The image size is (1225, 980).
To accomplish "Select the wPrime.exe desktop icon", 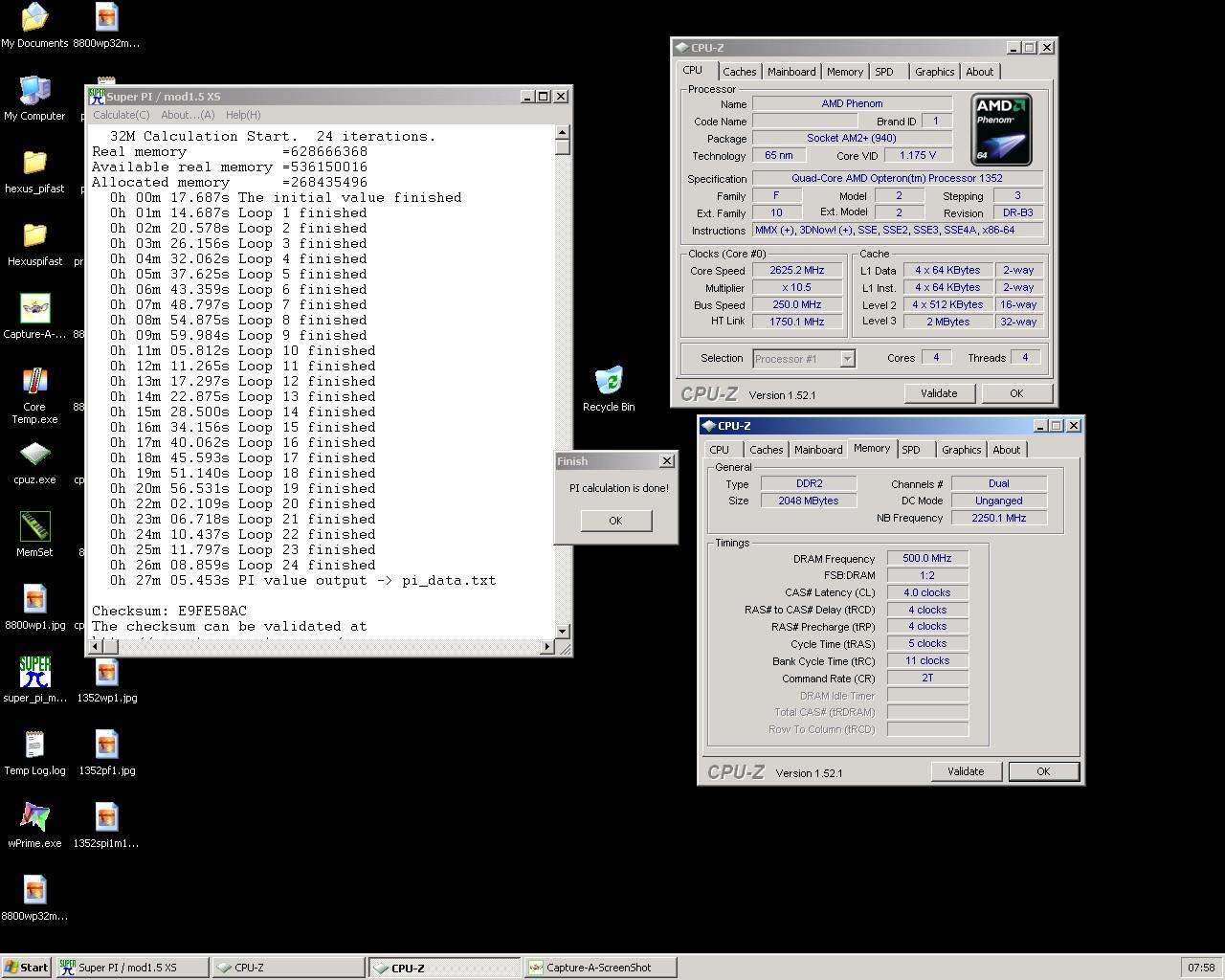I will pos(34,825).
